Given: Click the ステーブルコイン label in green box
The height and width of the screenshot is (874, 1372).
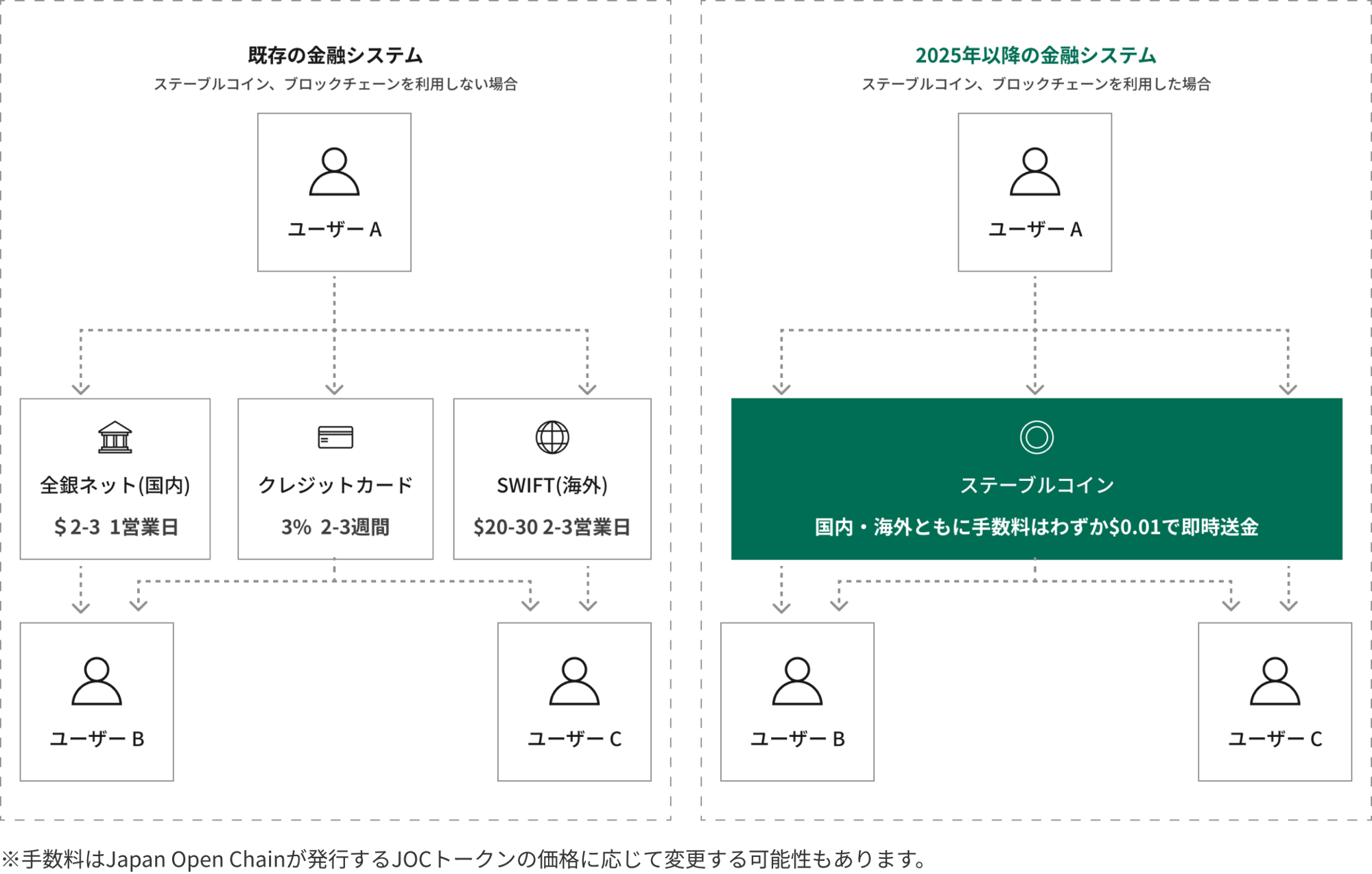Looking at the screenshot, I should coord(1037,486).
